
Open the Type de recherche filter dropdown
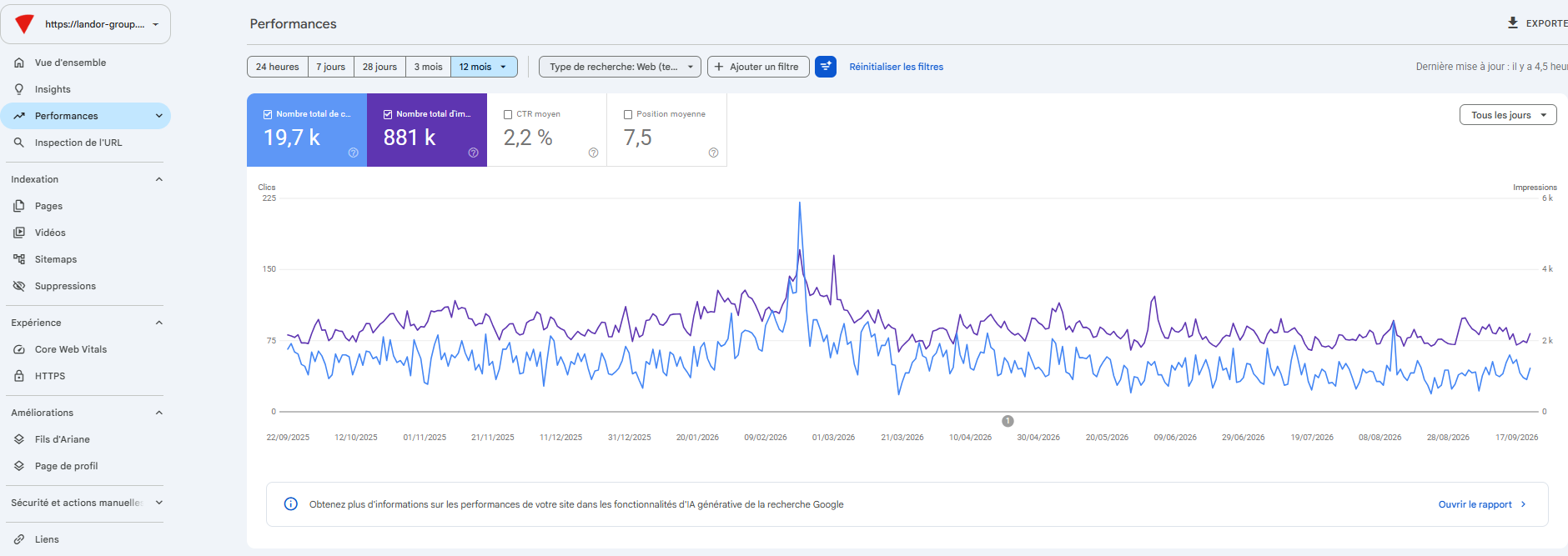621,67
